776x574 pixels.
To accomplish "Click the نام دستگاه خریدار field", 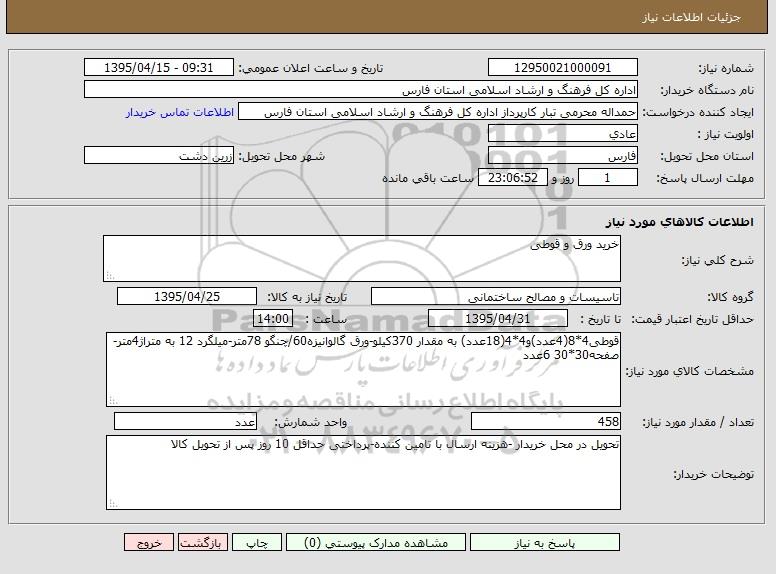I will 361,90.
